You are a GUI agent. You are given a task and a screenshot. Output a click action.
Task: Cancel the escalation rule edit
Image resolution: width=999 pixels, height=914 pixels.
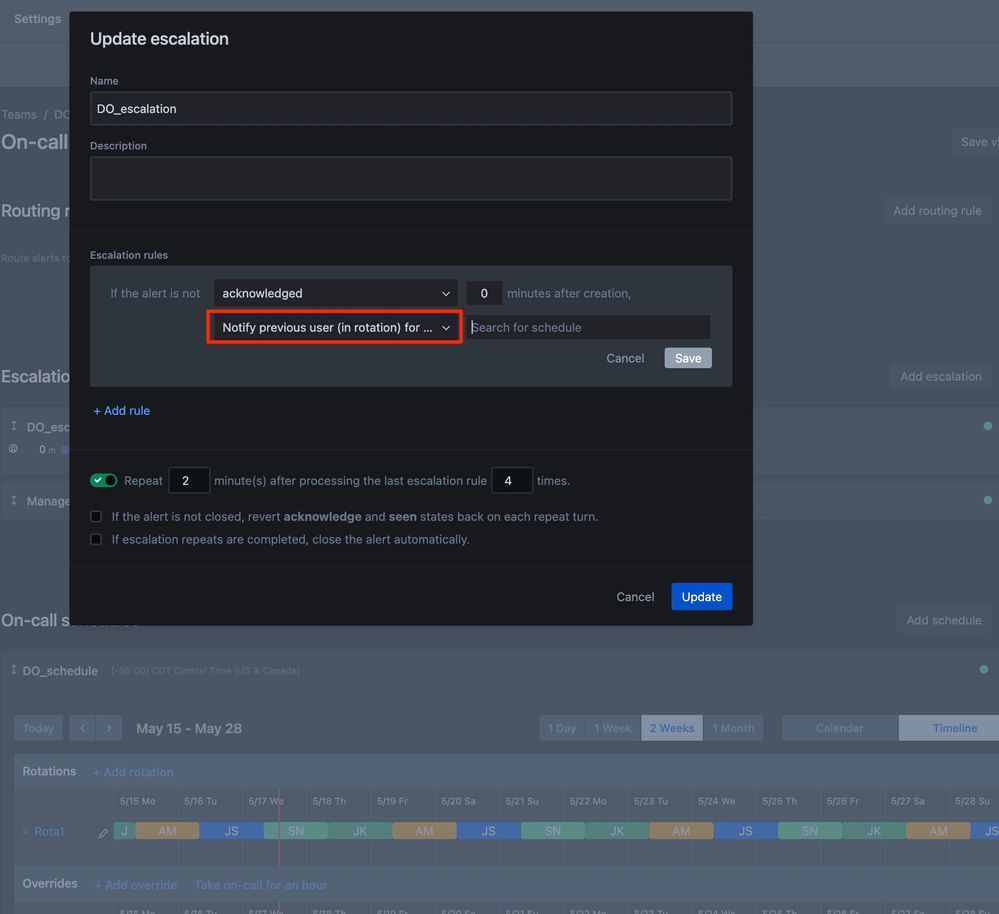tap(624, 358)
